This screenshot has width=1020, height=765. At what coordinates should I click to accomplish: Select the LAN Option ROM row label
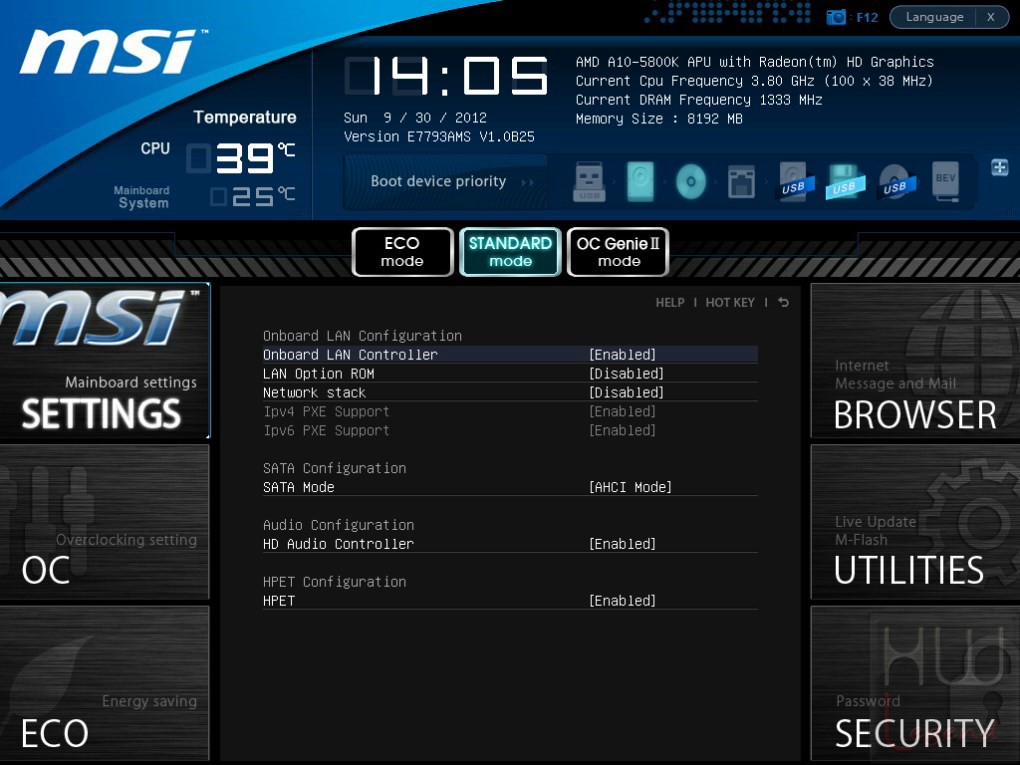[318, 373]
